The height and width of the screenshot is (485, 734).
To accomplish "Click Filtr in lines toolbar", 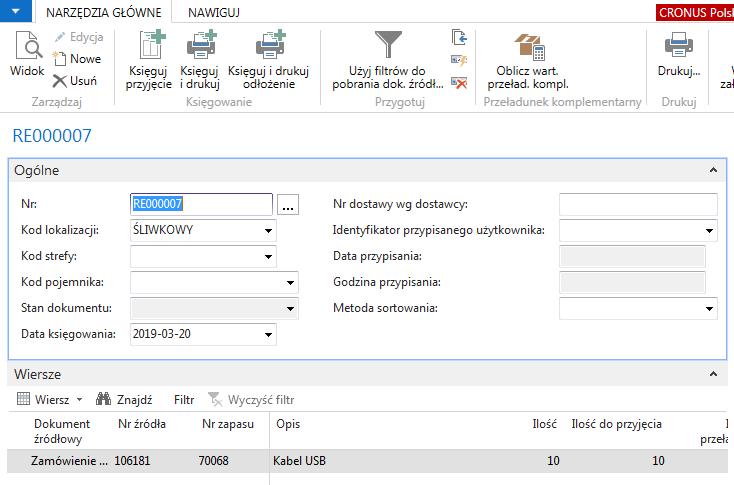I will tap(184, 400).
